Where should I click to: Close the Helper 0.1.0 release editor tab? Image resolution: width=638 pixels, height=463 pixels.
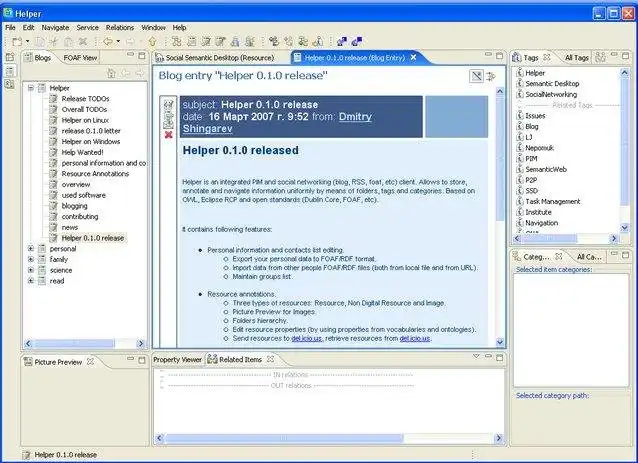413,57
